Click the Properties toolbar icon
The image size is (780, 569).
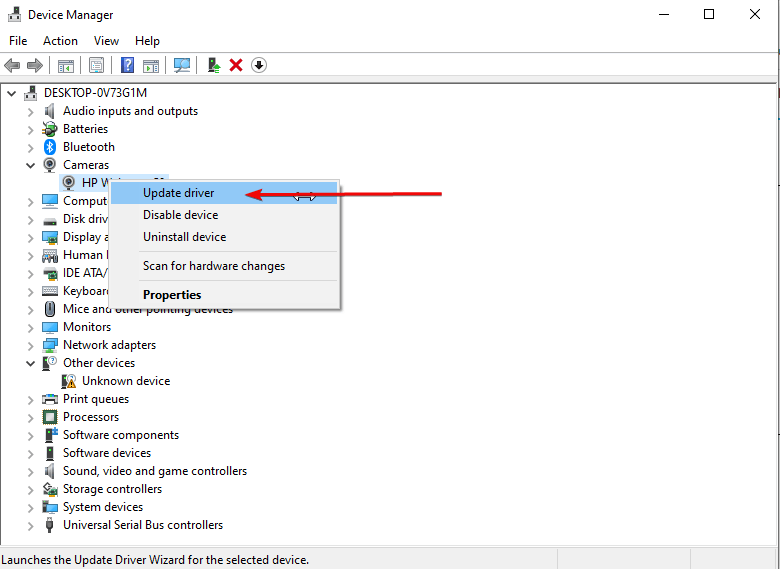pyautogui.click(x=96, y=65)
